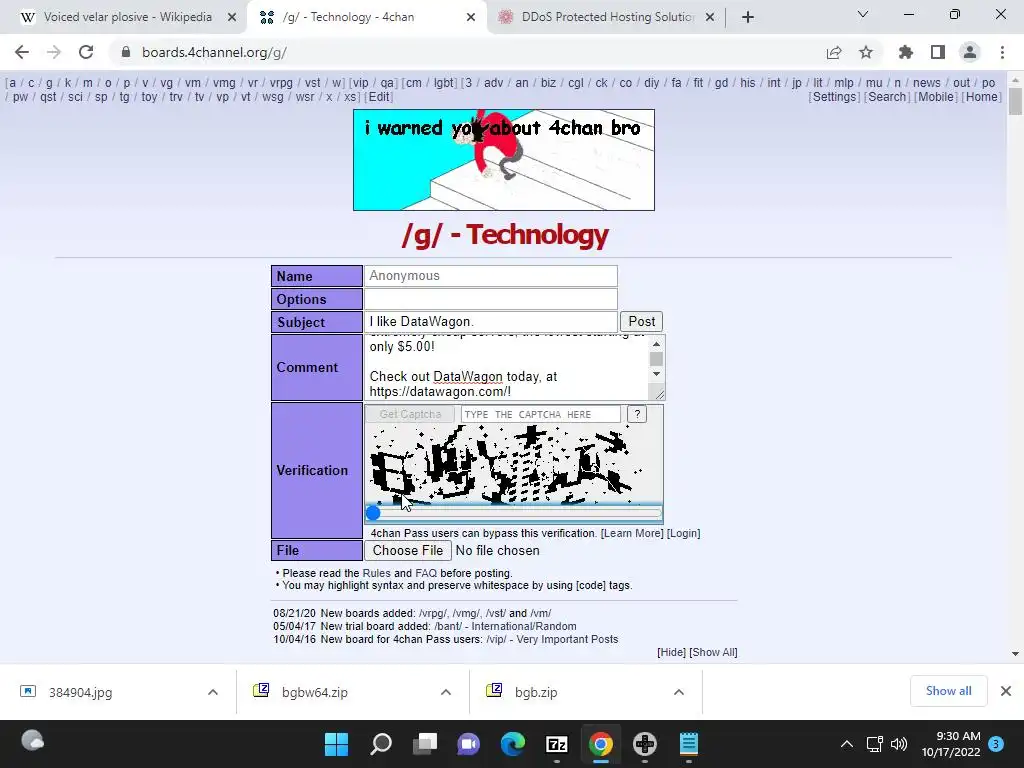Select the /g/ - Technology 4chan tab

[x=367, y=17]
